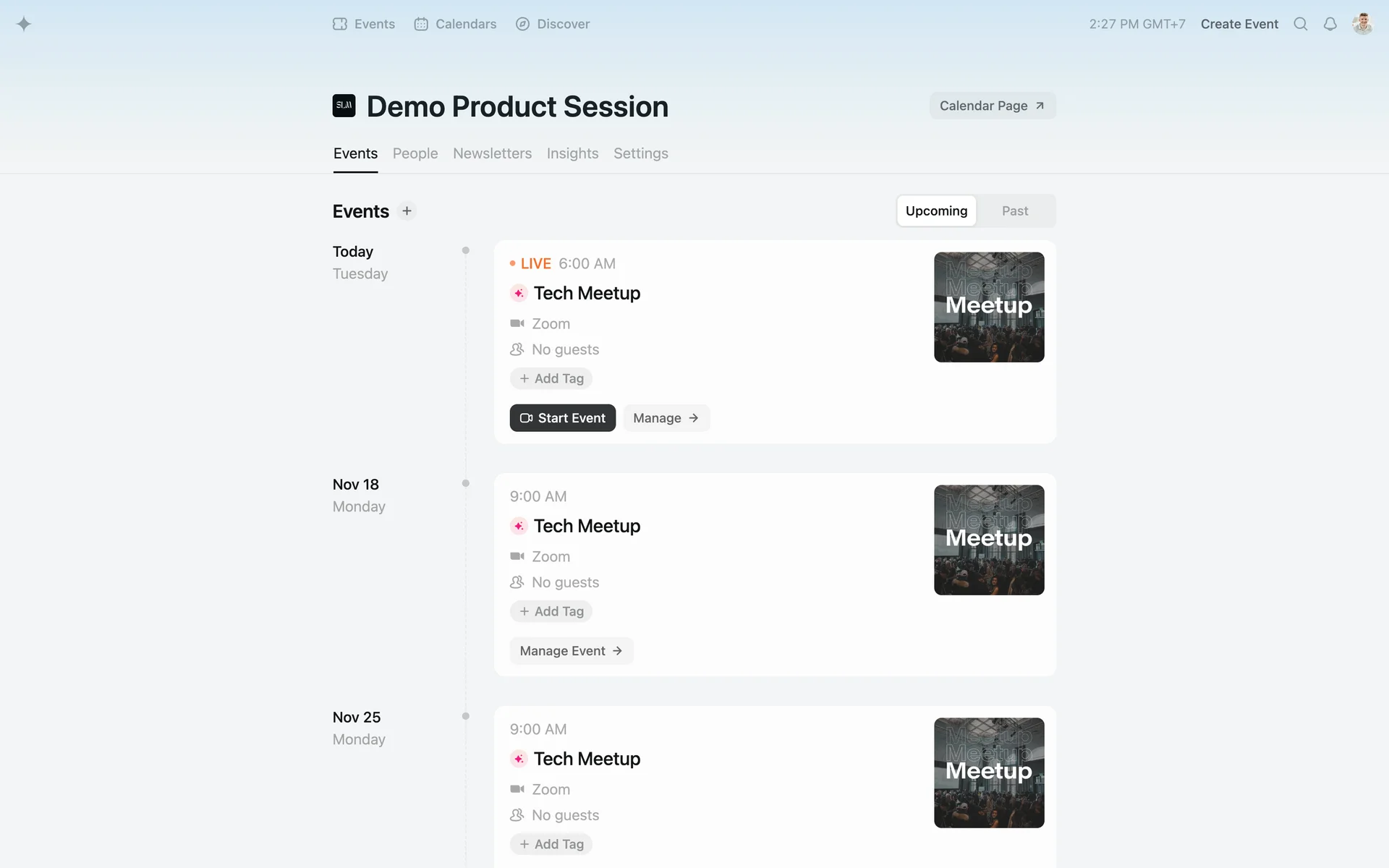Screen dimensions: 1389x868
Task: Click the Luma sparkle logo icon
Action: click(x=24, y=24)
